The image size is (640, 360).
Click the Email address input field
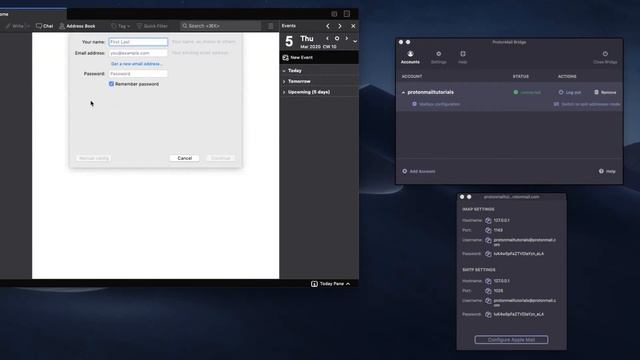pos(138,53)
